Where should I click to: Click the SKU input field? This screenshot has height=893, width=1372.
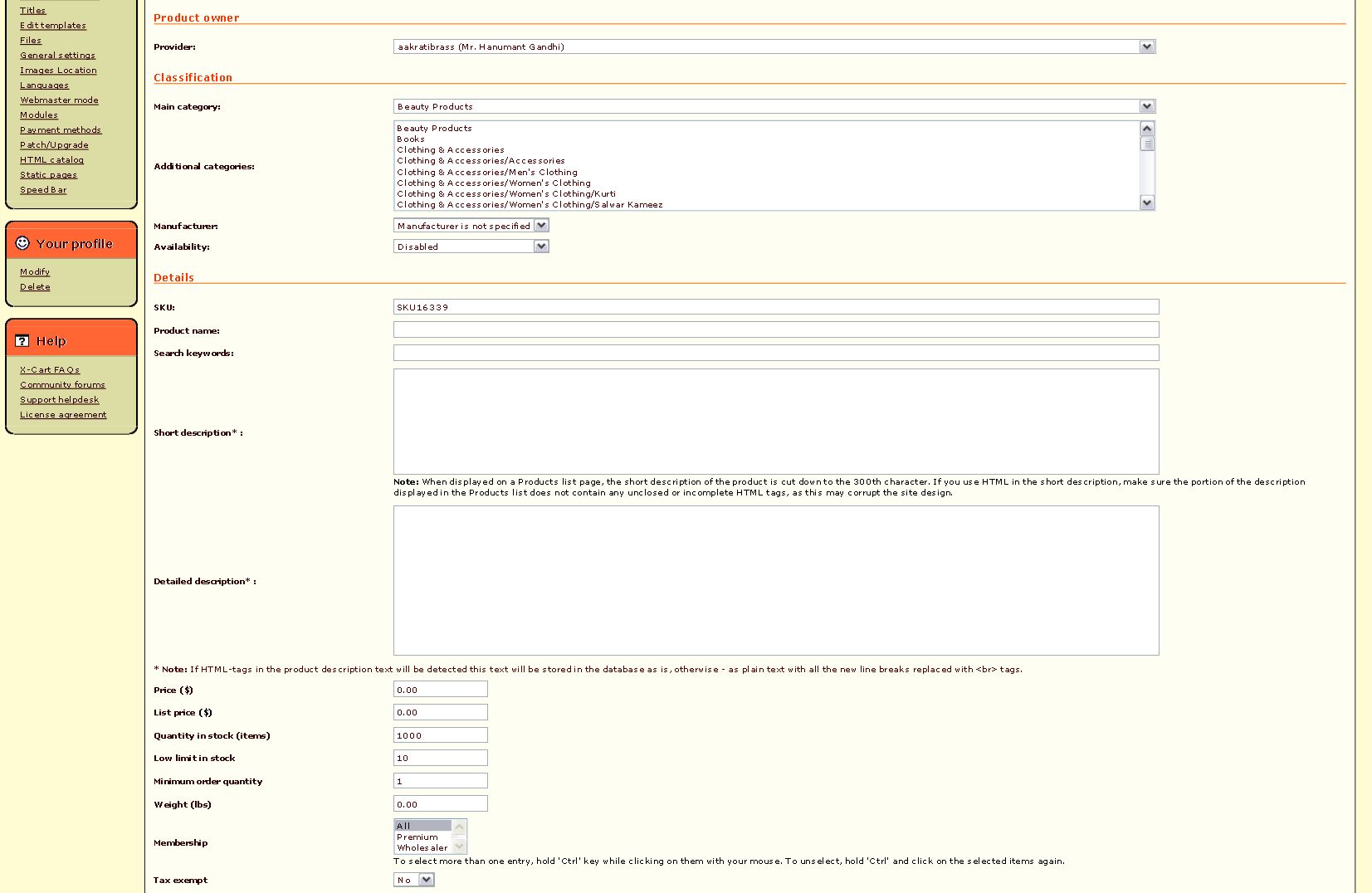tap(776, 307)
